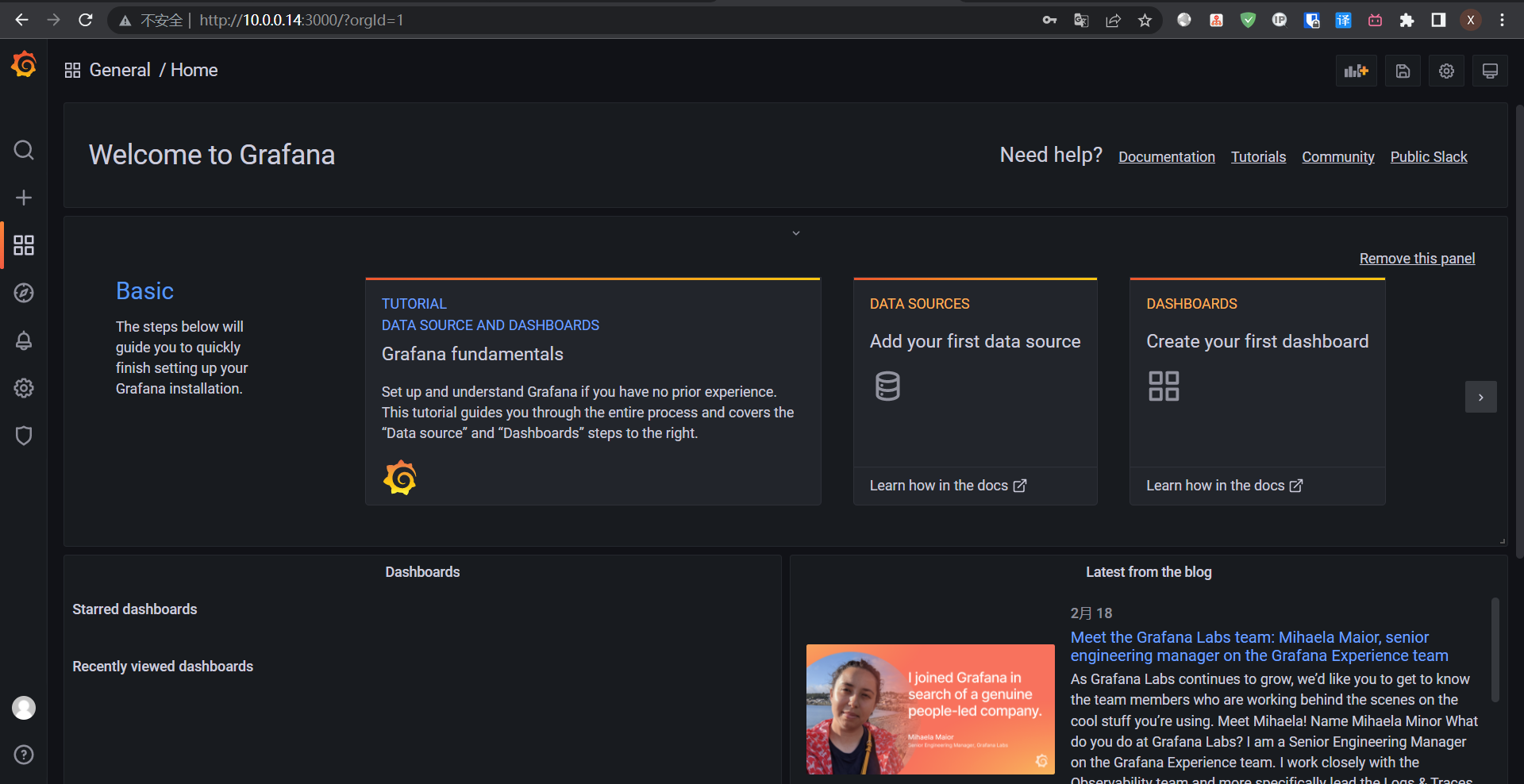Open the Explore compass icon
The image size is (1524, 784).
[x=24, y=293]
